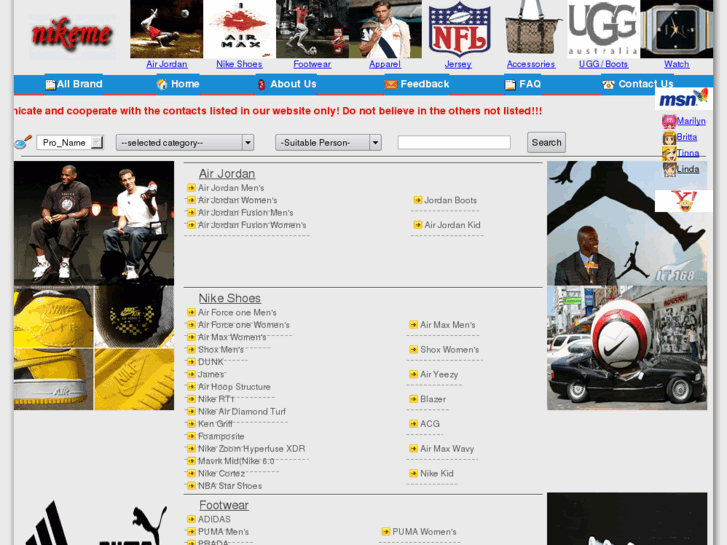Screen dimensions: 727x545
Task: Open the selected category dropdown
Action: click(x=185, y=142)
